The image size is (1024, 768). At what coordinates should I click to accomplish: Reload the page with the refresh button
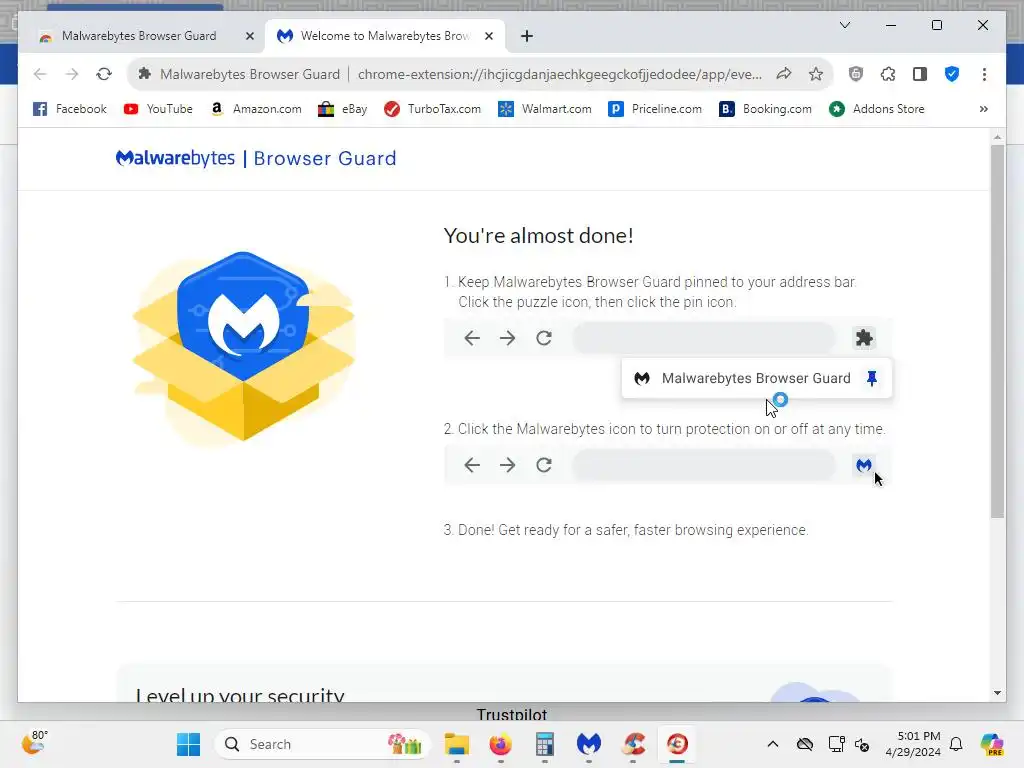104,74
